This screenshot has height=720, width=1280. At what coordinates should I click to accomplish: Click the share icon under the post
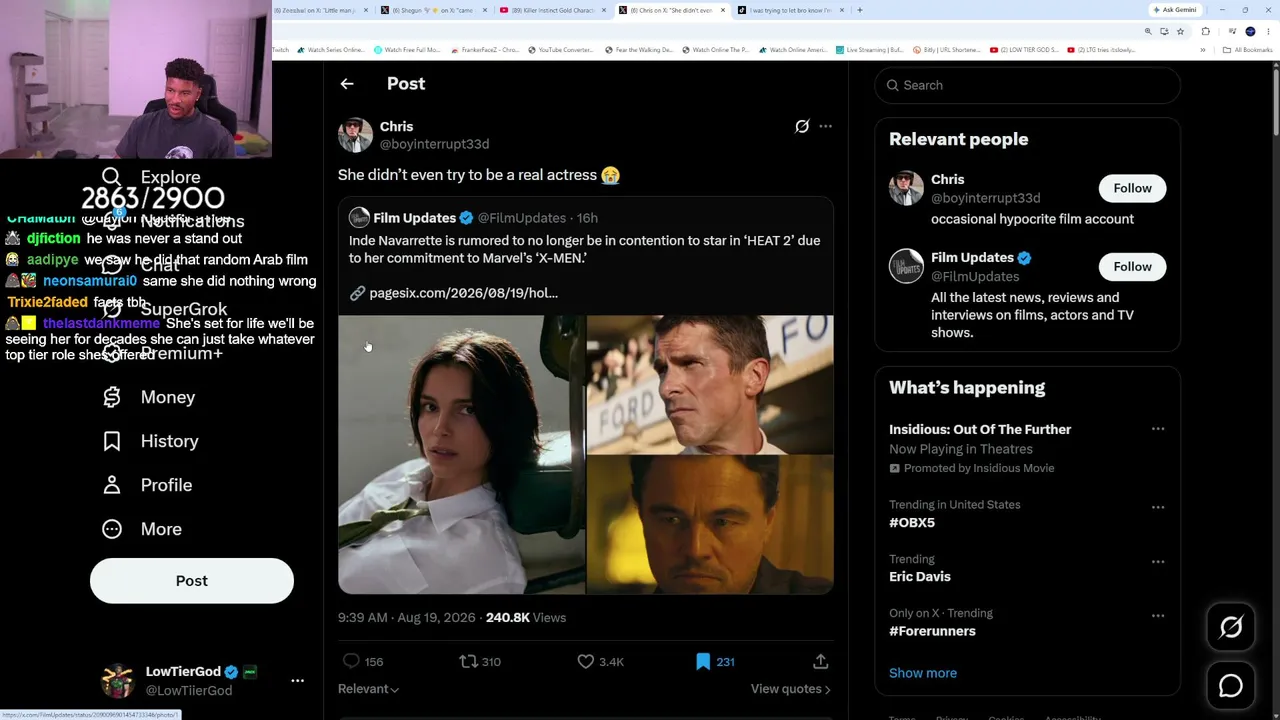point(820,661)
